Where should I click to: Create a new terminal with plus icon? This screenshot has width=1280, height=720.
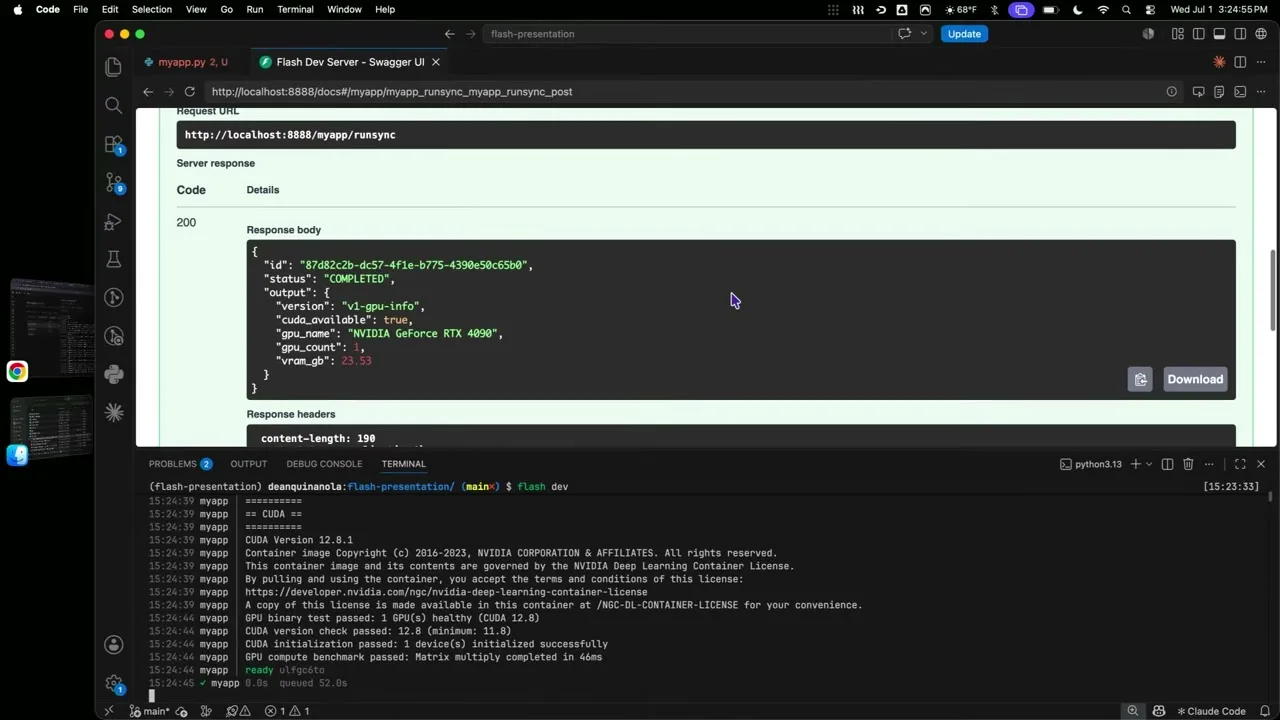click(1135, 464)
